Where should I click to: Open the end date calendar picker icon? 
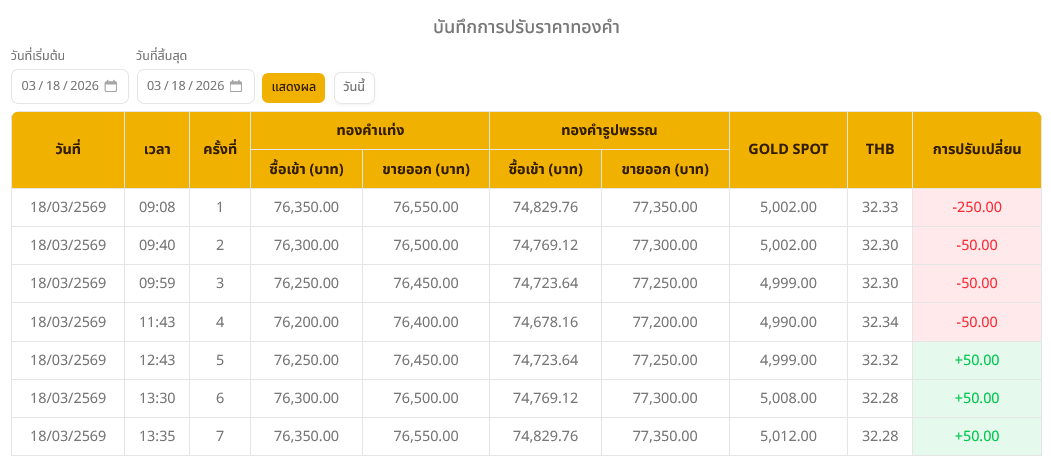[236, 87]
